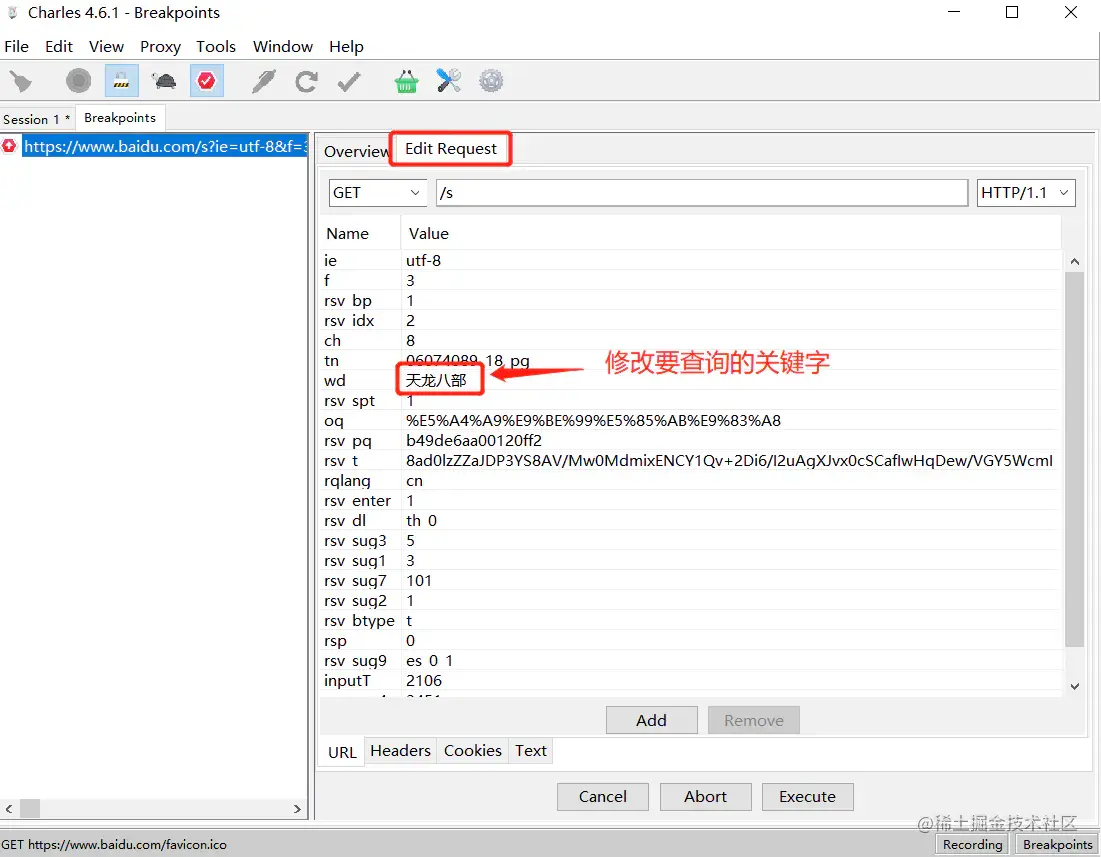Toggle the record button in toolbar
This screenshot has width=1101, height=857.
79,81
